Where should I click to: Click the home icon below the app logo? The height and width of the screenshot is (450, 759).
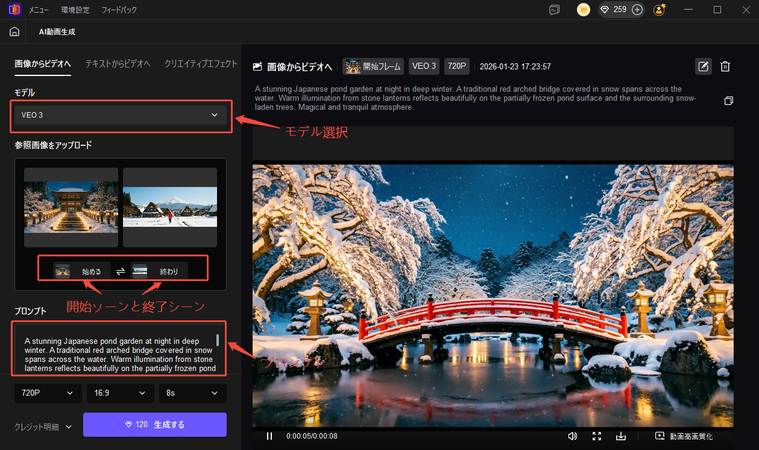tap(14, 31)
